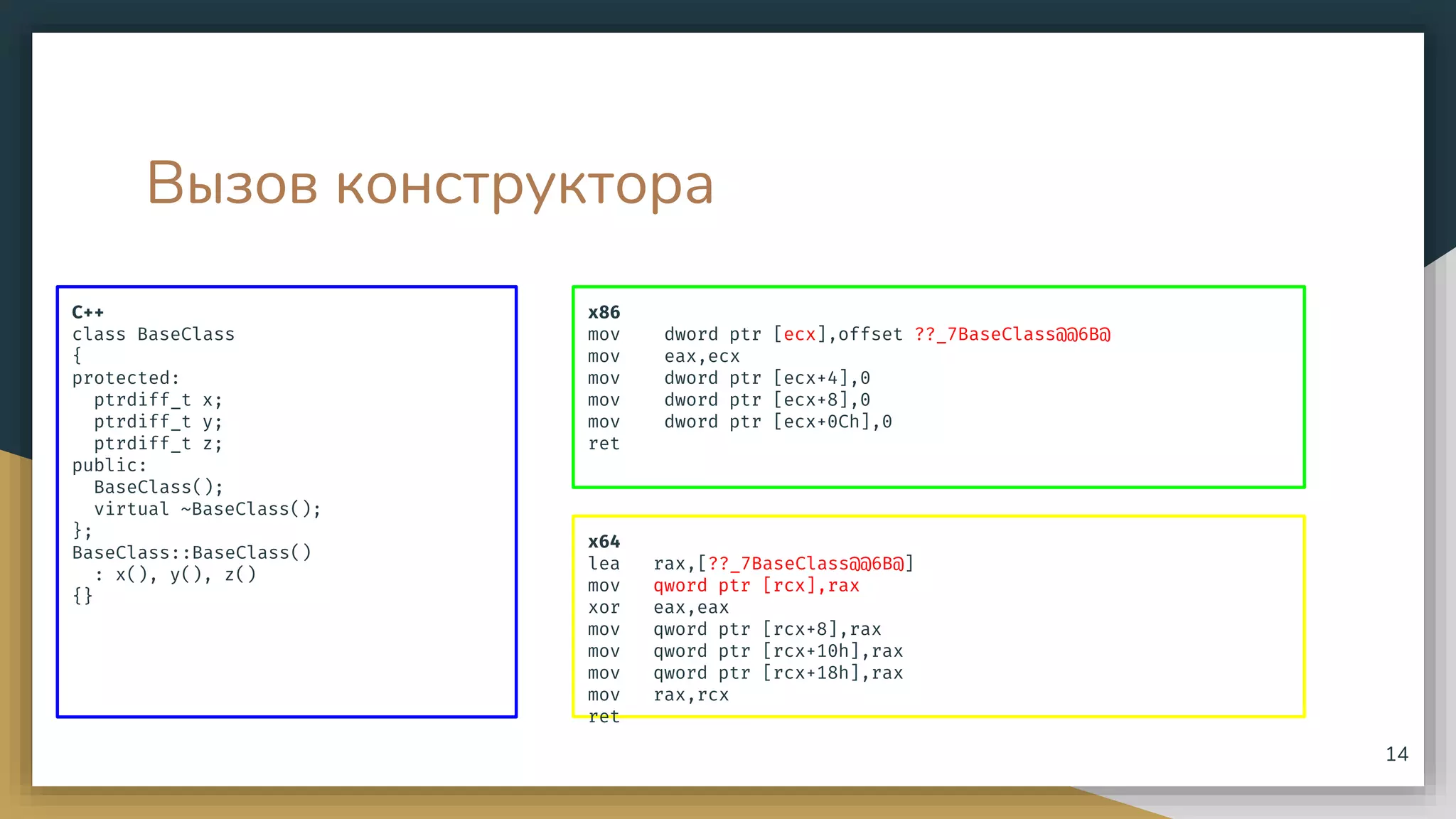
Task: Click "dword ptr [ecx+8],0"
Action: pyautogui.click(x=767, y=400)
